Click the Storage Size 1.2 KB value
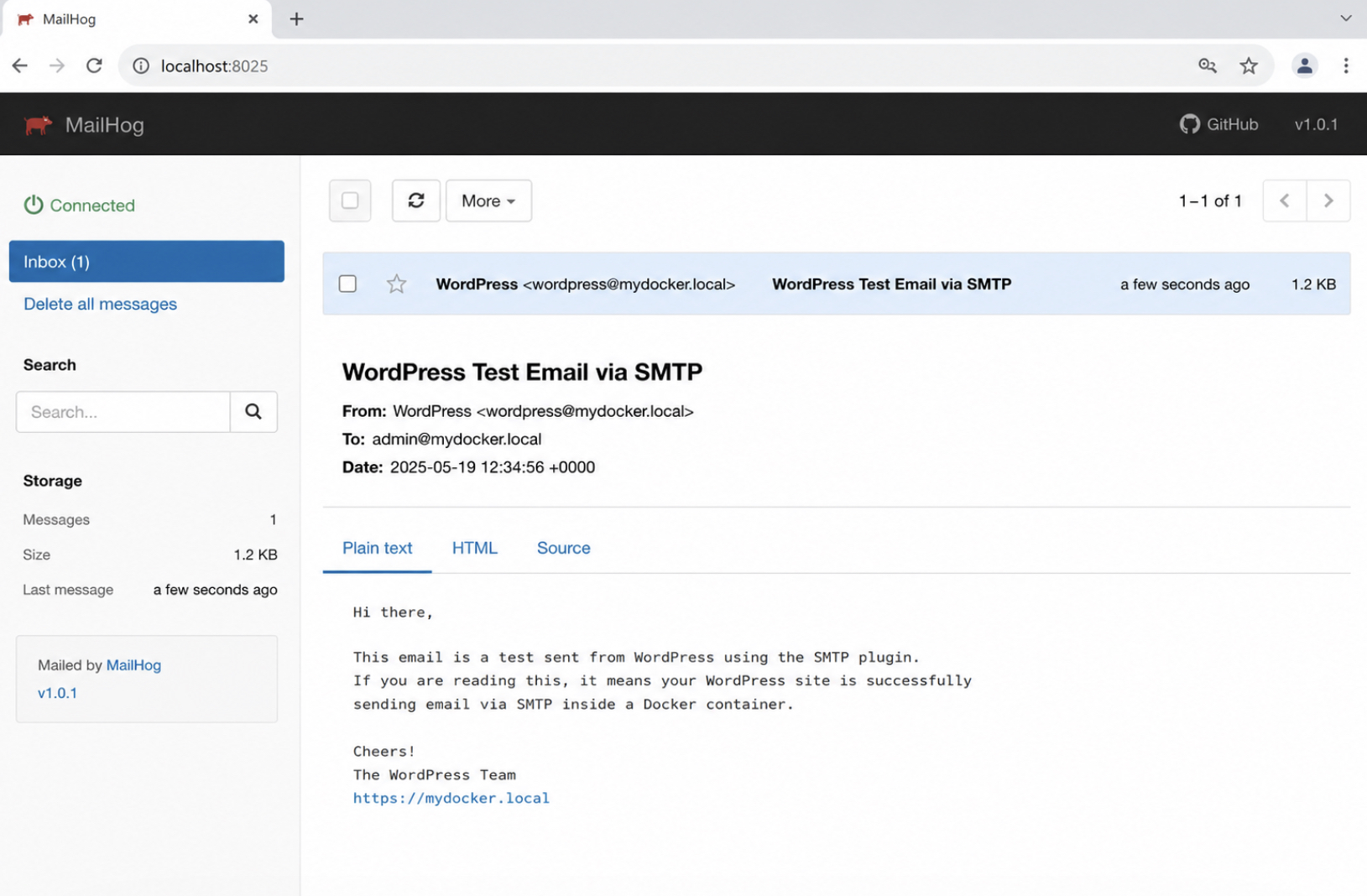The height and width of the screenshot is (896, 1367). [255, 555]
